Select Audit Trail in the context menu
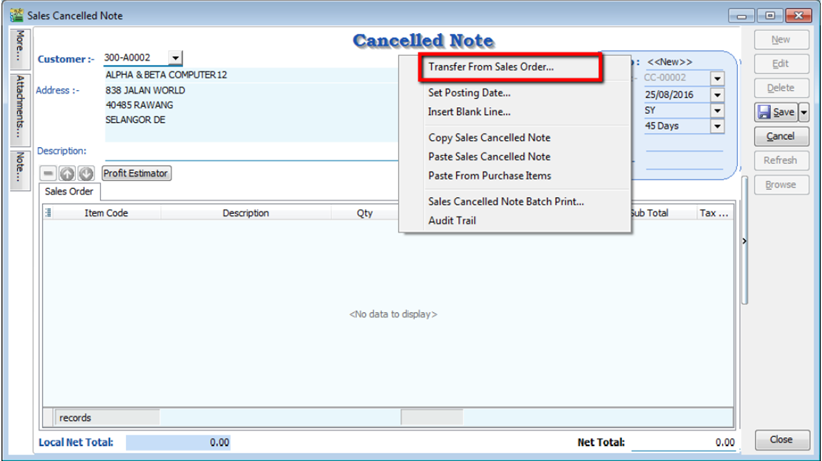 tap(452, 220)
